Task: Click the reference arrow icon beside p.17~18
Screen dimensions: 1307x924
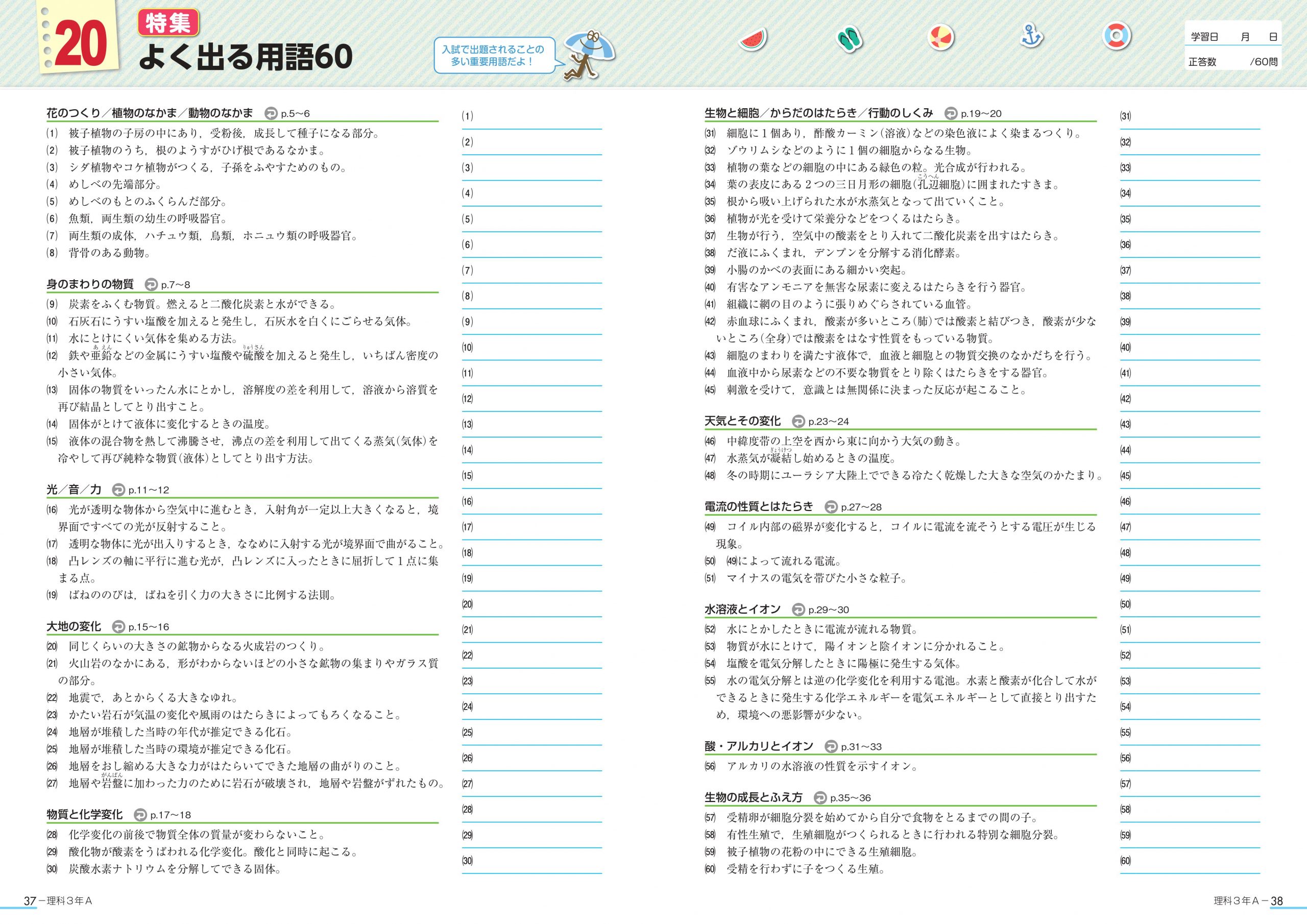Action: tap(140, 815)
